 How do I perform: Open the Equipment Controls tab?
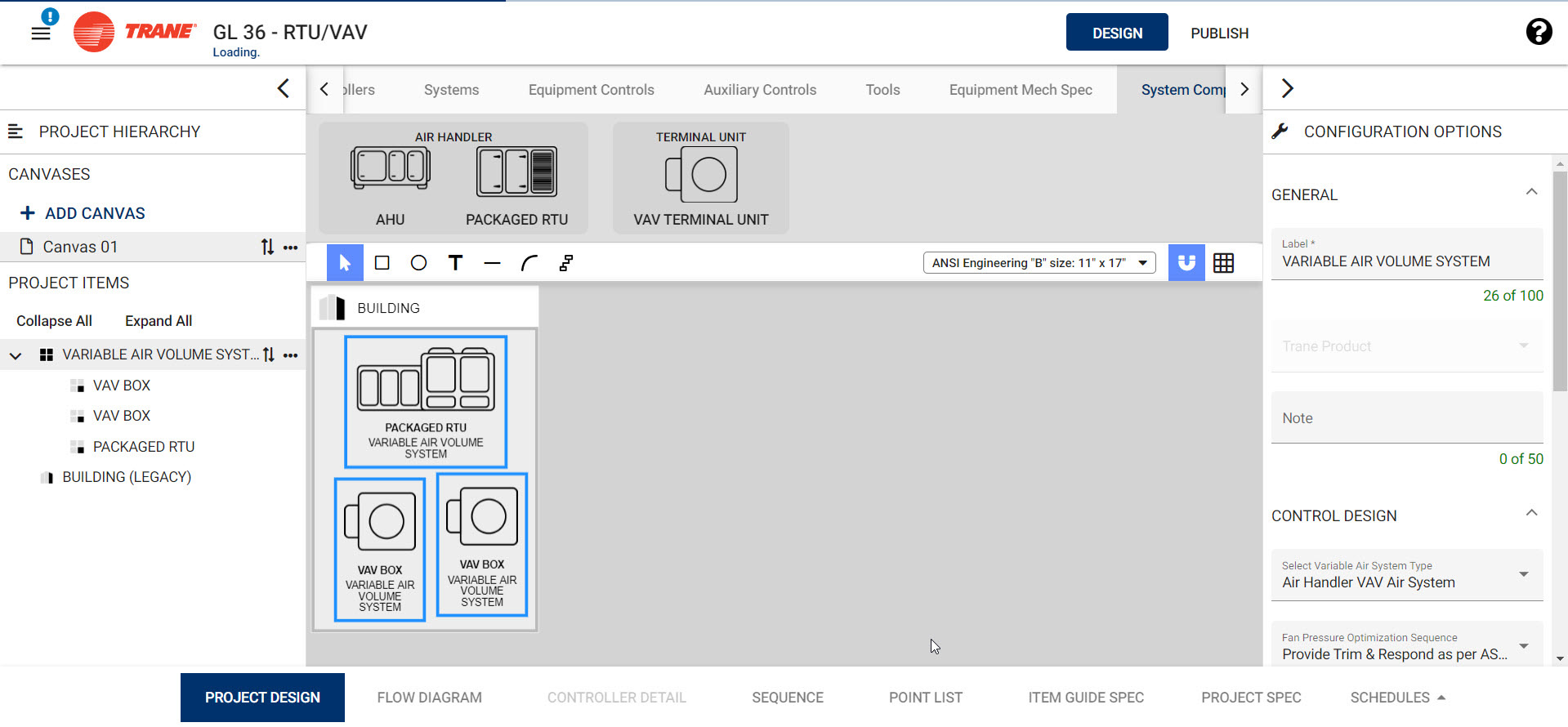tap(591, 90)
